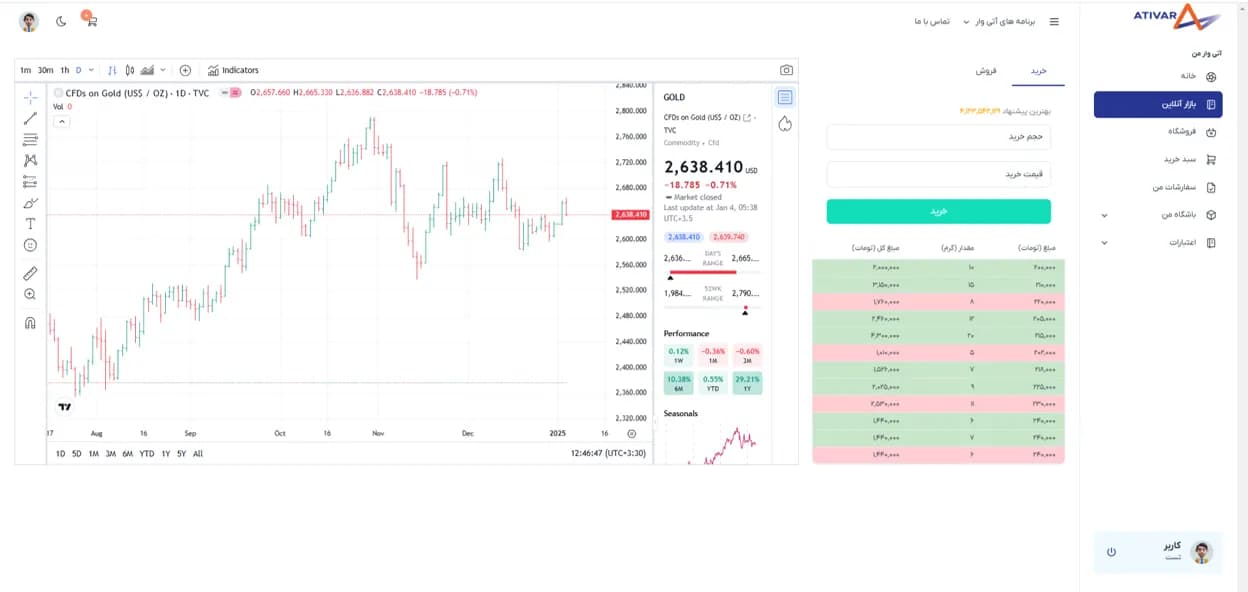
Task: Click the green خرید submit button
Action: 938,211
